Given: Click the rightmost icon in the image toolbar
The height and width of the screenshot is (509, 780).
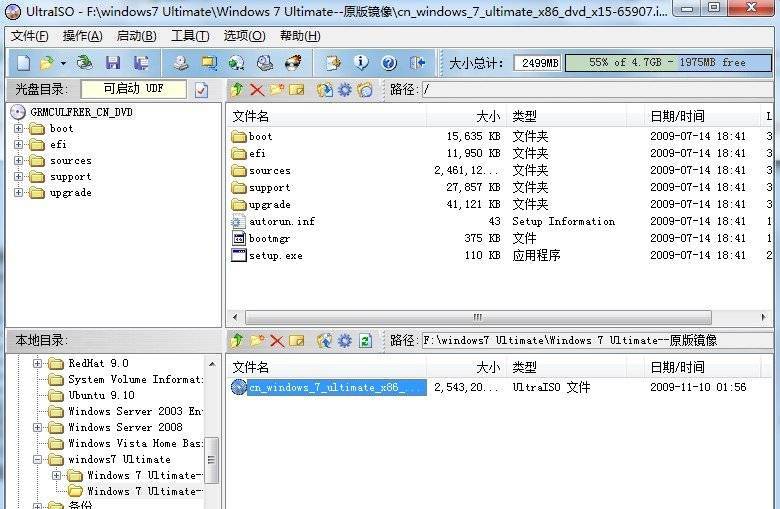Looking at the screenshot, I should point(365,90).
